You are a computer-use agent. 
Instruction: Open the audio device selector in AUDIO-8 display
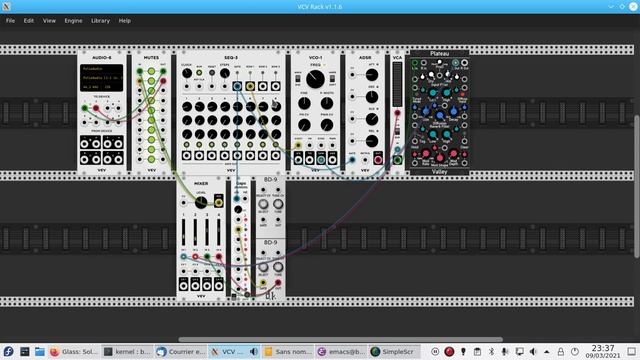click(x=101, y=78)
